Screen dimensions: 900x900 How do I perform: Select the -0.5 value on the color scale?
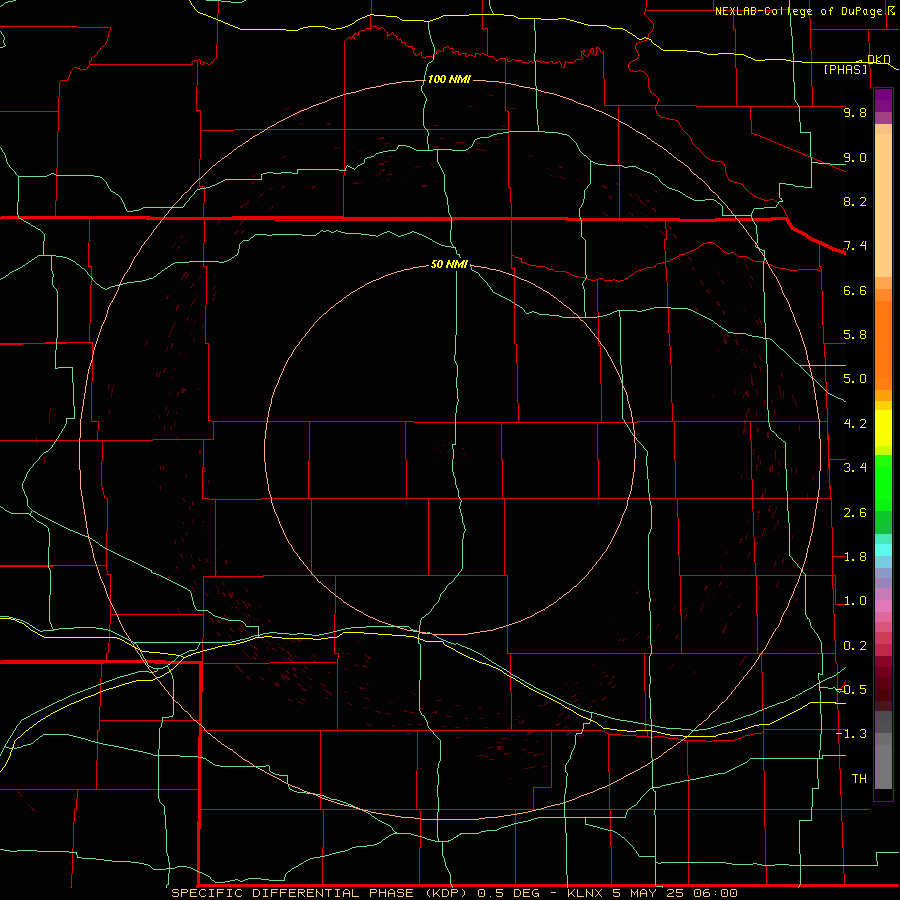852,690
